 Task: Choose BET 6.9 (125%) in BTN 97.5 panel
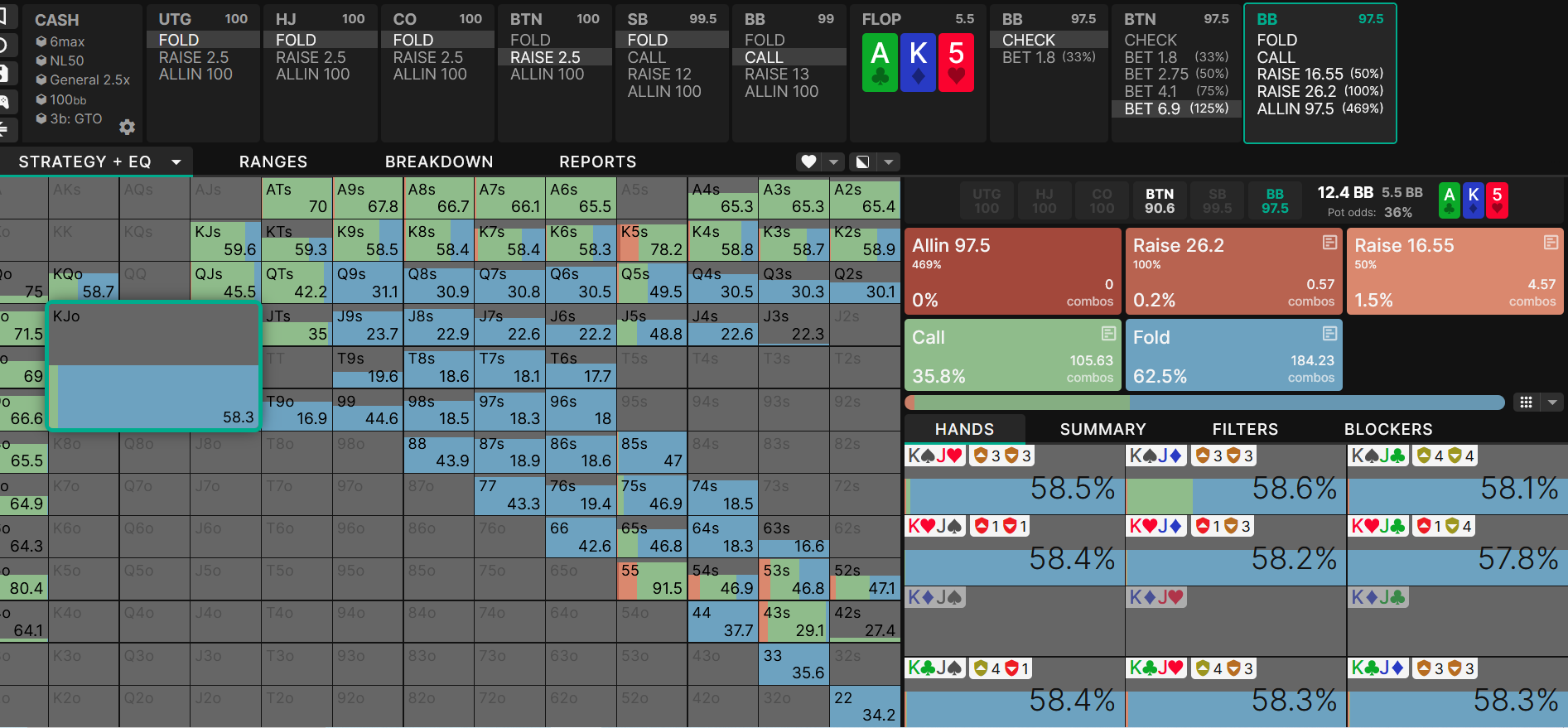click(x=1176, y=108)
